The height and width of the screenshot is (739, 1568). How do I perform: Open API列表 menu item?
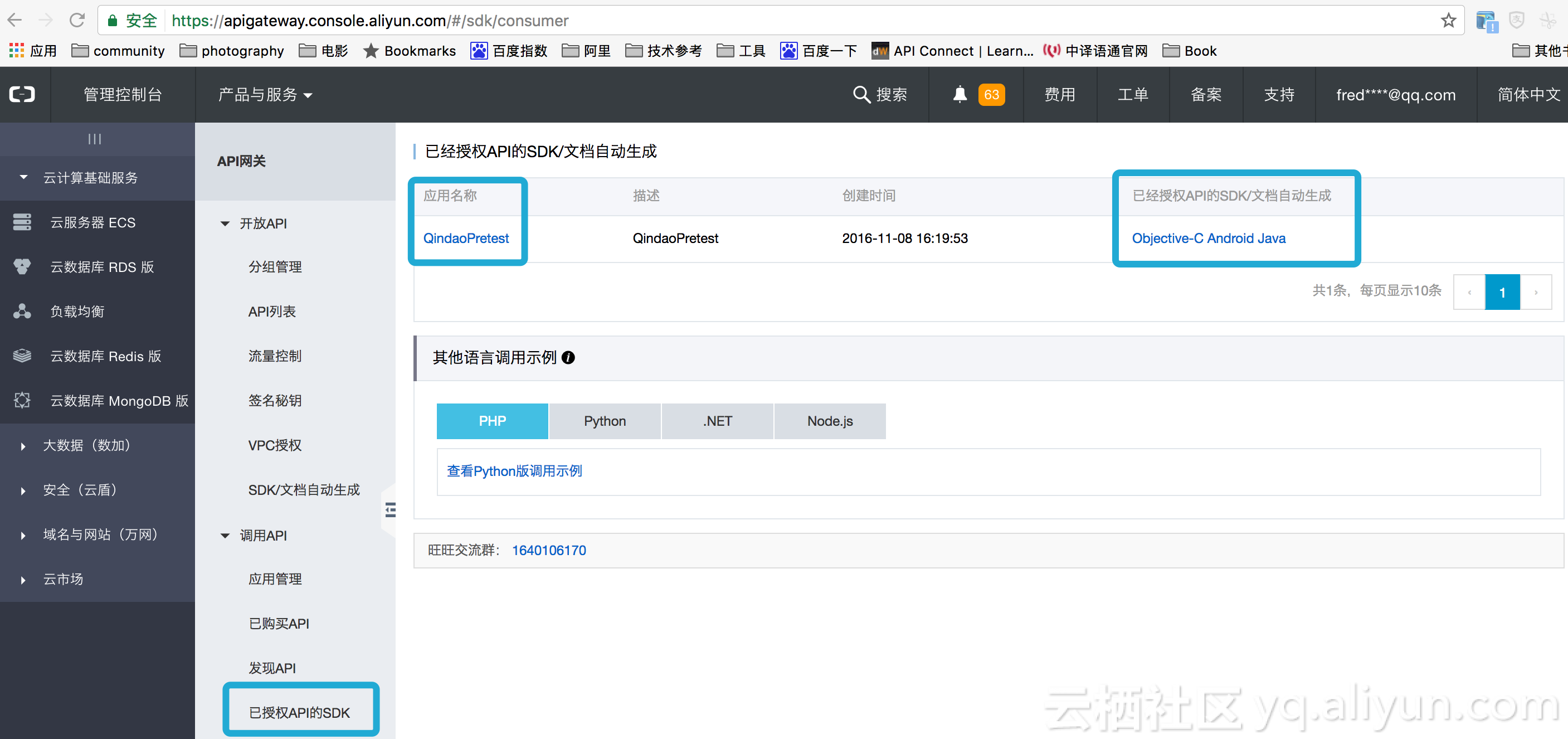pyautogui.click(x=272, y=311)
